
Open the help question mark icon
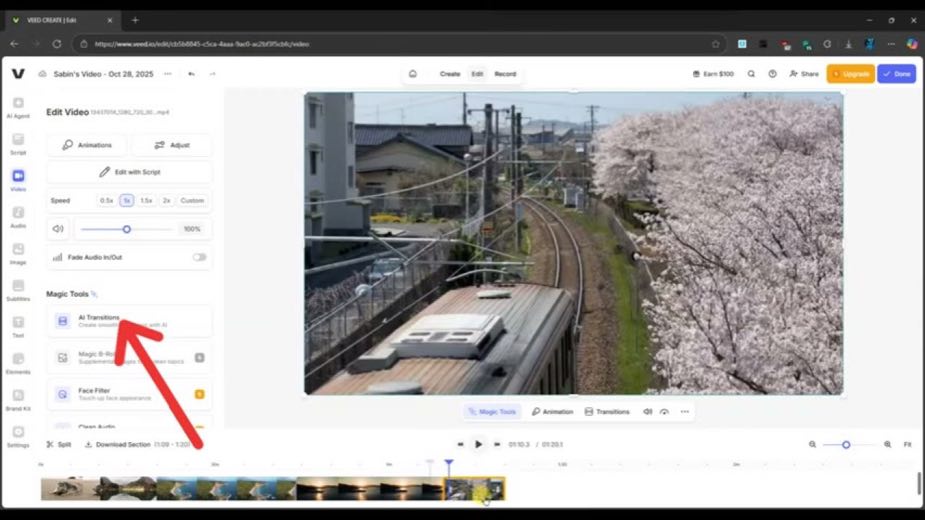click(772, 74)
